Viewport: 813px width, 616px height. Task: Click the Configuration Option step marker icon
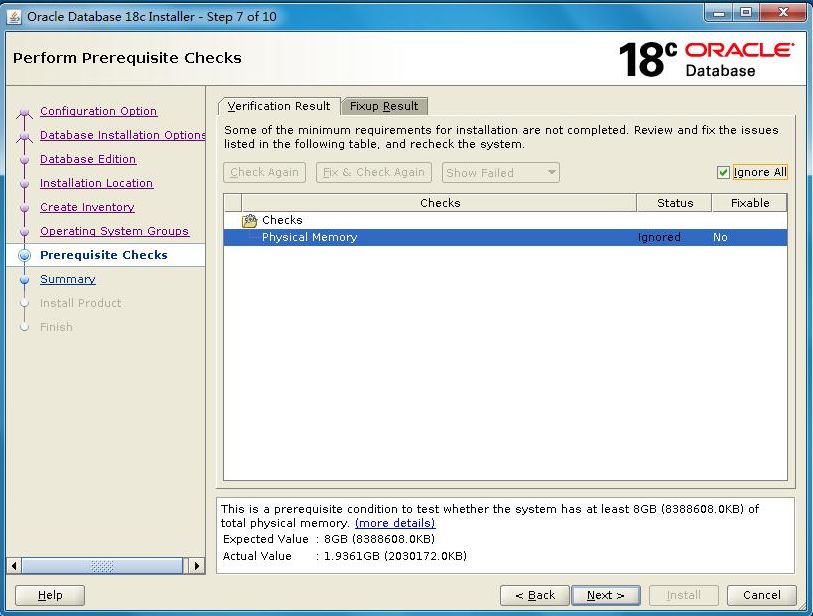(x=24, y=112)
